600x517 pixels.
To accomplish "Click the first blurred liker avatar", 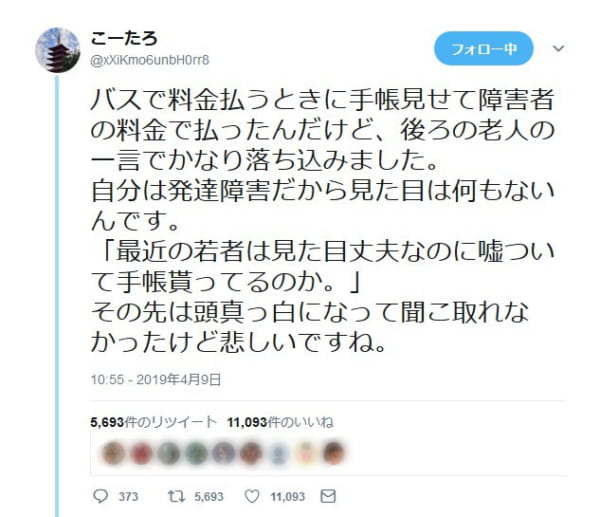I will [114, 453].
